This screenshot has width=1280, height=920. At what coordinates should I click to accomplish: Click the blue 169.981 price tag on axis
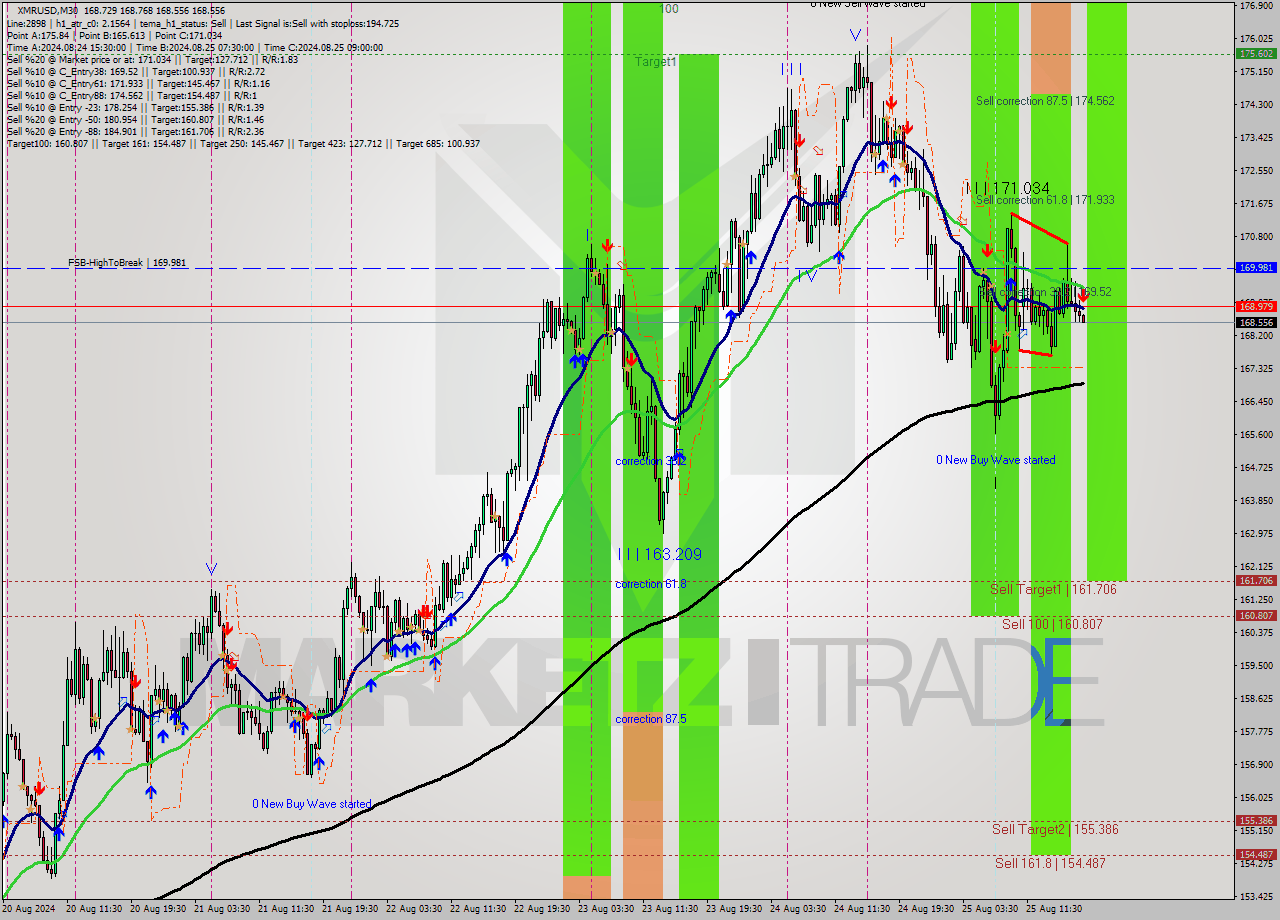pos(1255,268)
